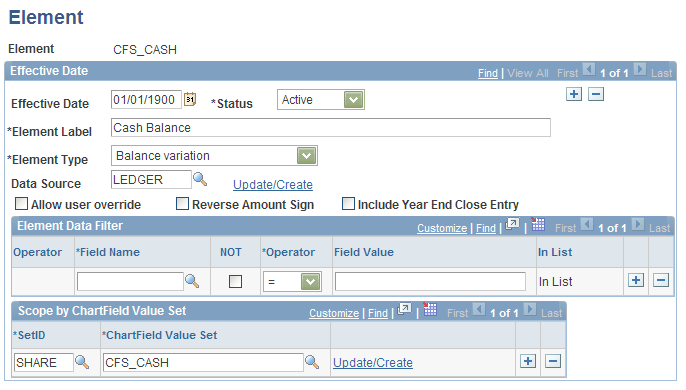Customize the Element Data Filter grid
The width and height of the screenshot is (686, 390).
(442, 228)
